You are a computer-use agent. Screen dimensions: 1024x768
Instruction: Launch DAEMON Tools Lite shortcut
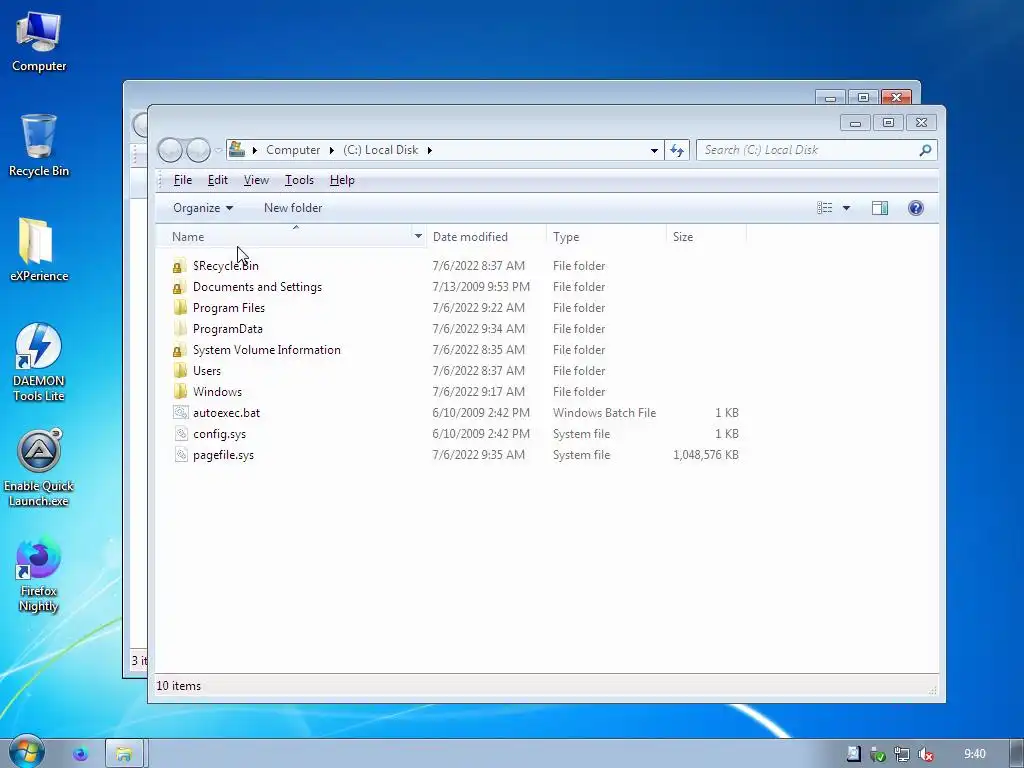[39, 362]
